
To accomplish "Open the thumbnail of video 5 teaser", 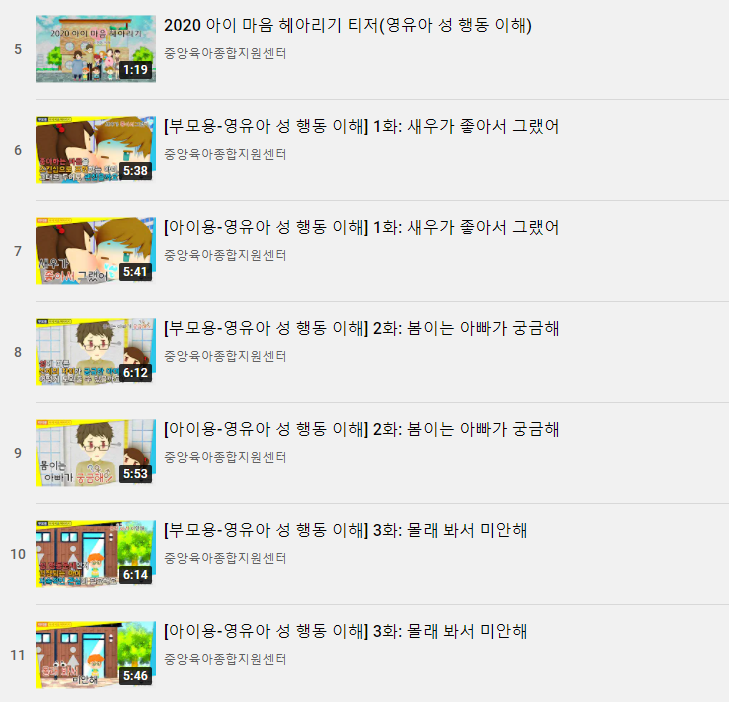I will 96,49.
